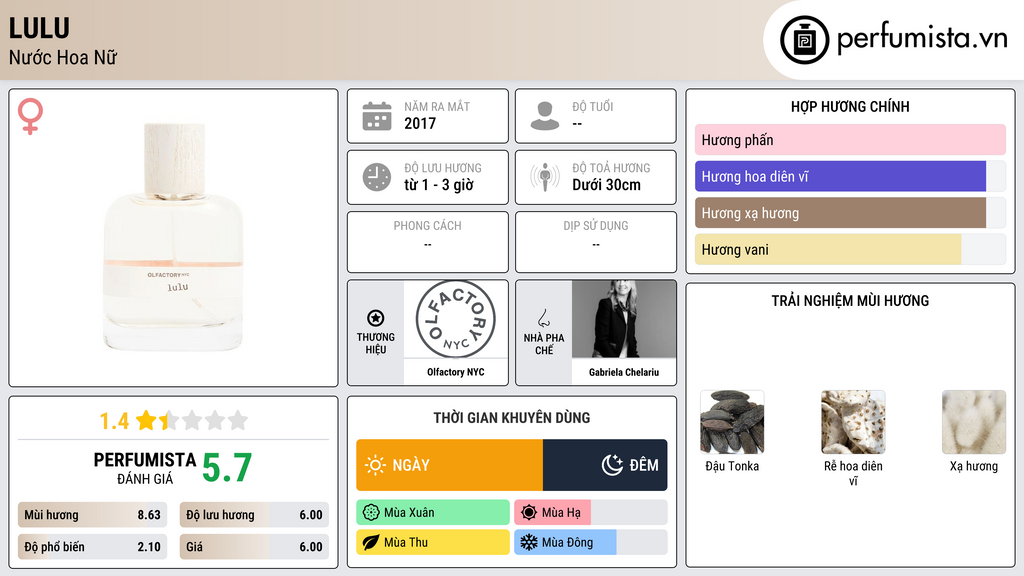Select the orange Ngày segment
Screen dimensions: 1024x576
[449, 465]
